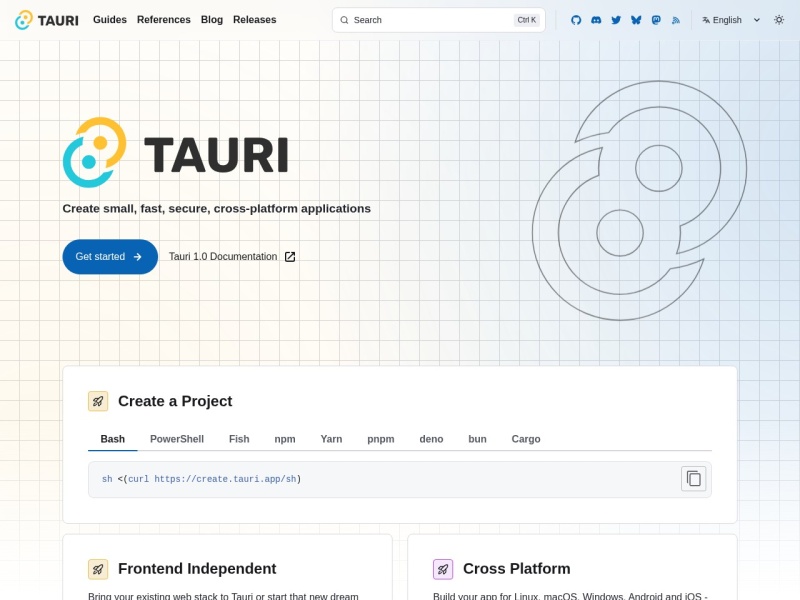Open the Twitter profile icon
Image resolution: width=800 pixels, height=600 pixels.
click(x=616, y=20)
